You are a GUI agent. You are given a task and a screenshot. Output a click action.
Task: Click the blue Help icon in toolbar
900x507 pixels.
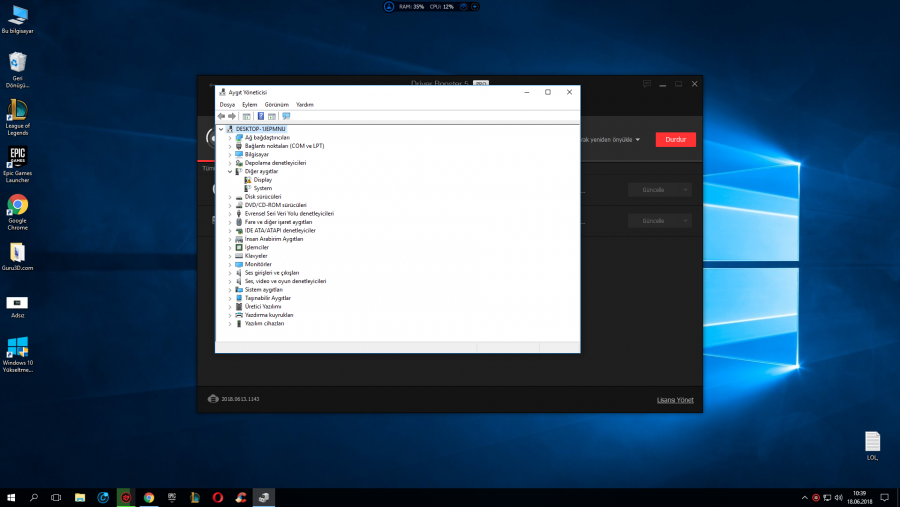tap(260, 116)
